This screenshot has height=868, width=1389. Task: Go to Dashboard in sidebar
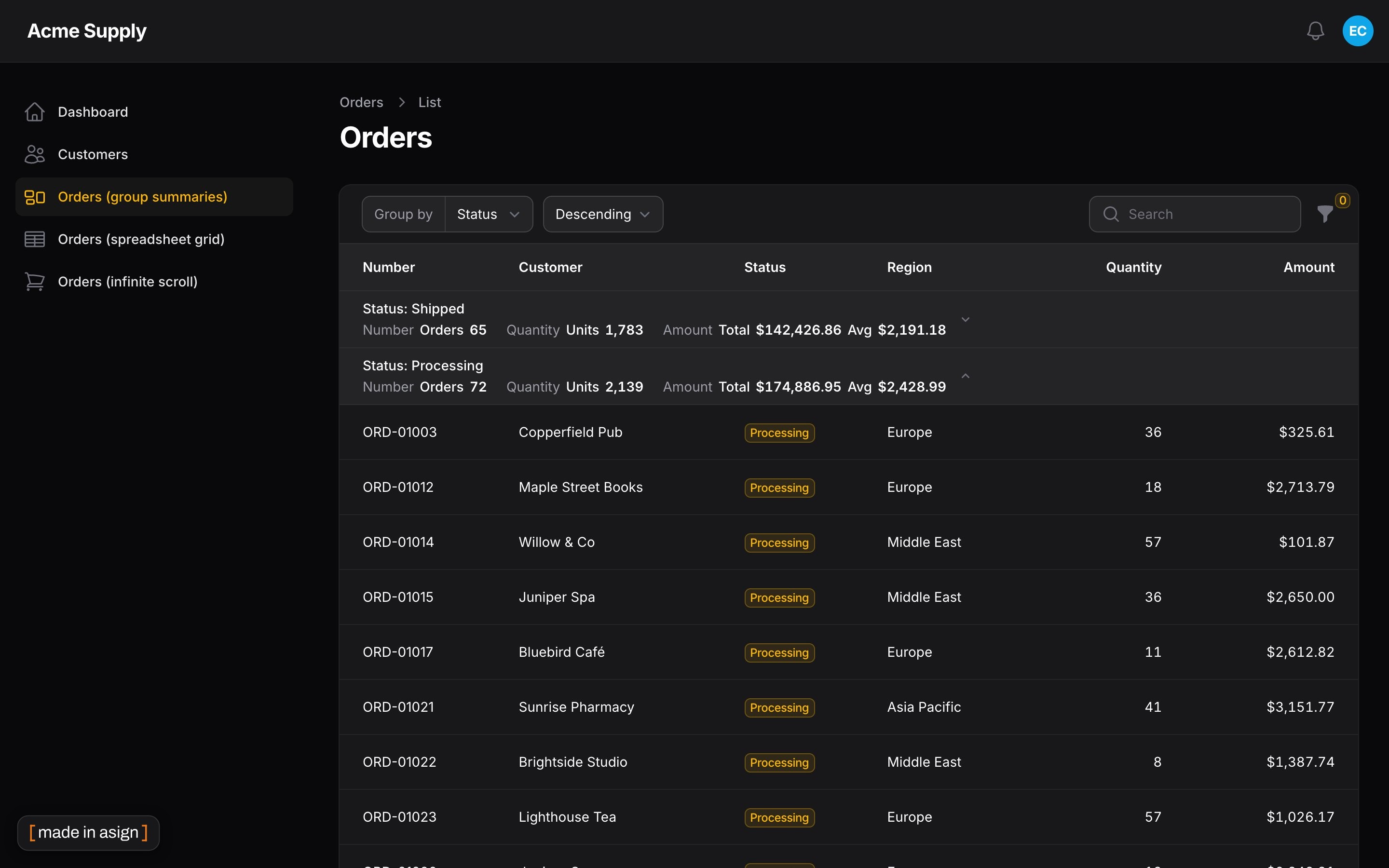click(154, 112)
